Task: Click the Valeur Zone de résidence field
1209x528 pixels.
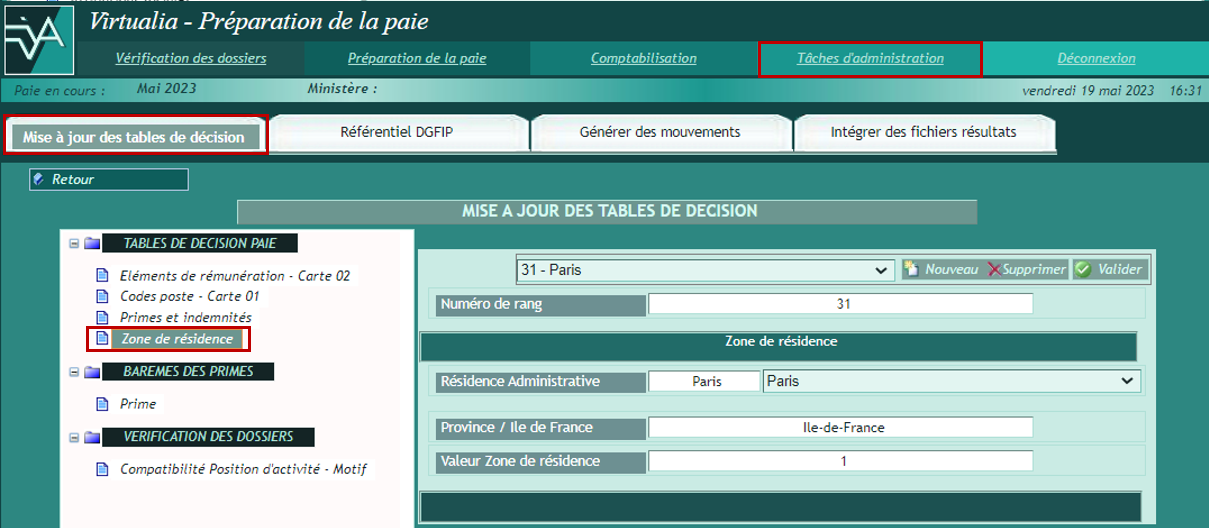Action: [840, 461]
